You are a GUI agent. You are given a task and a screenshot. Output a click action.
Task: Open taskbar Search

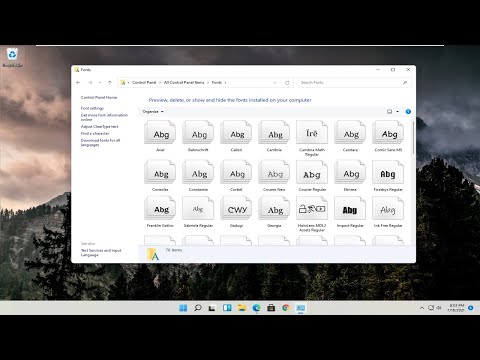(198, 308)
